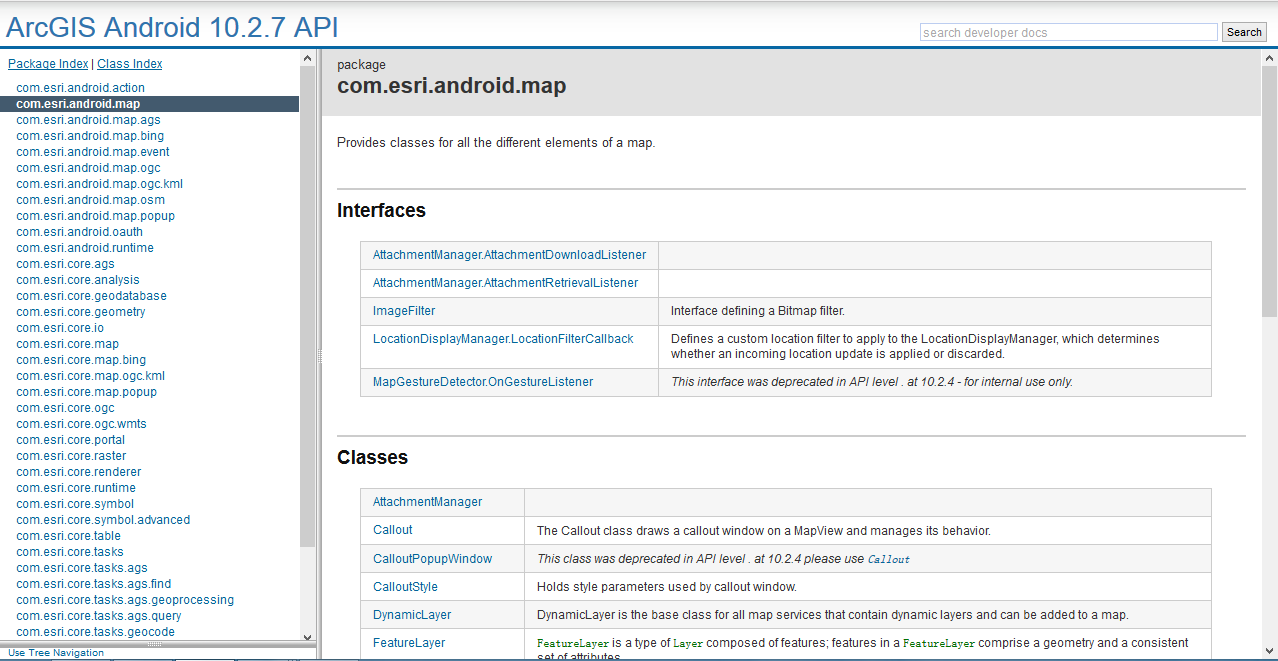This screenshot has width=1278, height=661.
Task: Open MapGestureDetector.OnGestureListener interface
Action: tap(483, 382)
